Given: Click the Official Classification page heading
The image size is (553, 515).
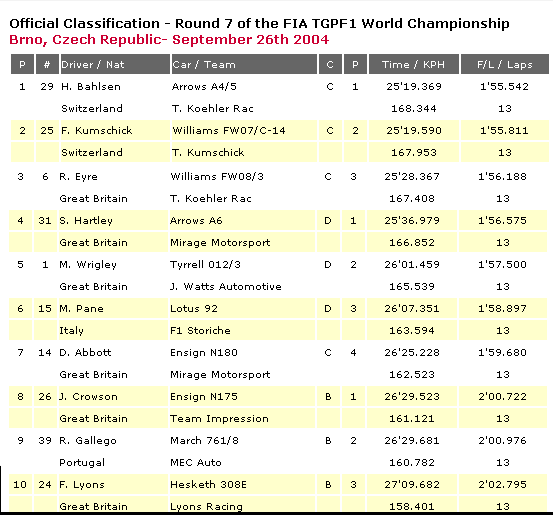Looking at the screenshot, I should [x=259, y=24].
